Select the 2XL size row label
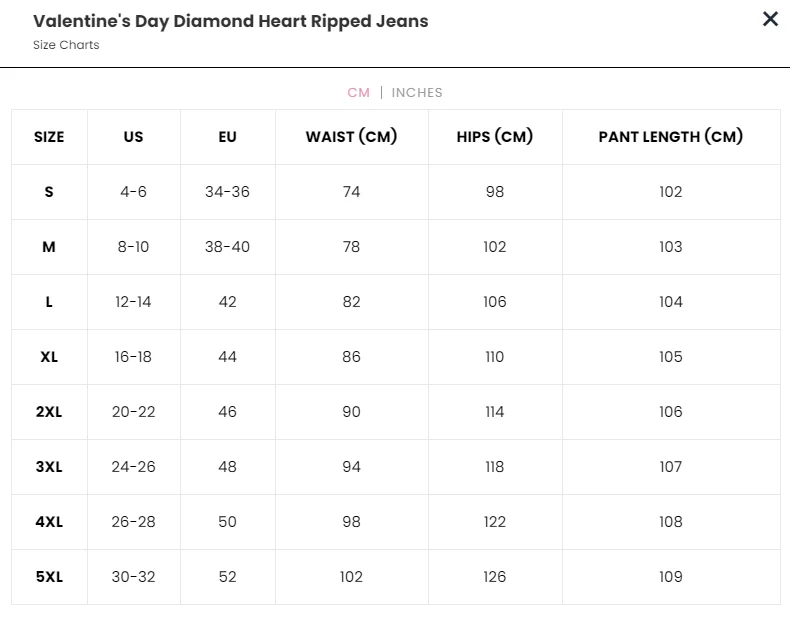Image resolution: width=790 pixels, height=643 pixels. (49, 412)
